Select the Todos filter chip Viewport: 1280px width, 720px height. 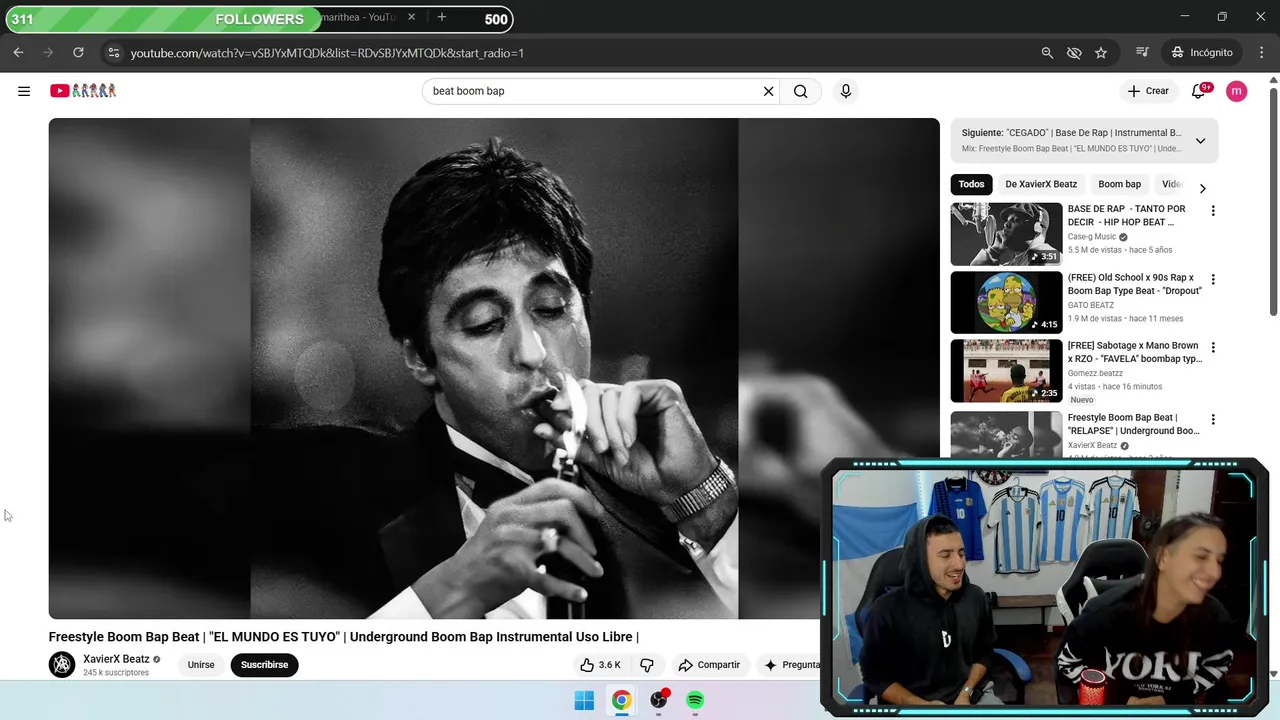pos(971,184)
